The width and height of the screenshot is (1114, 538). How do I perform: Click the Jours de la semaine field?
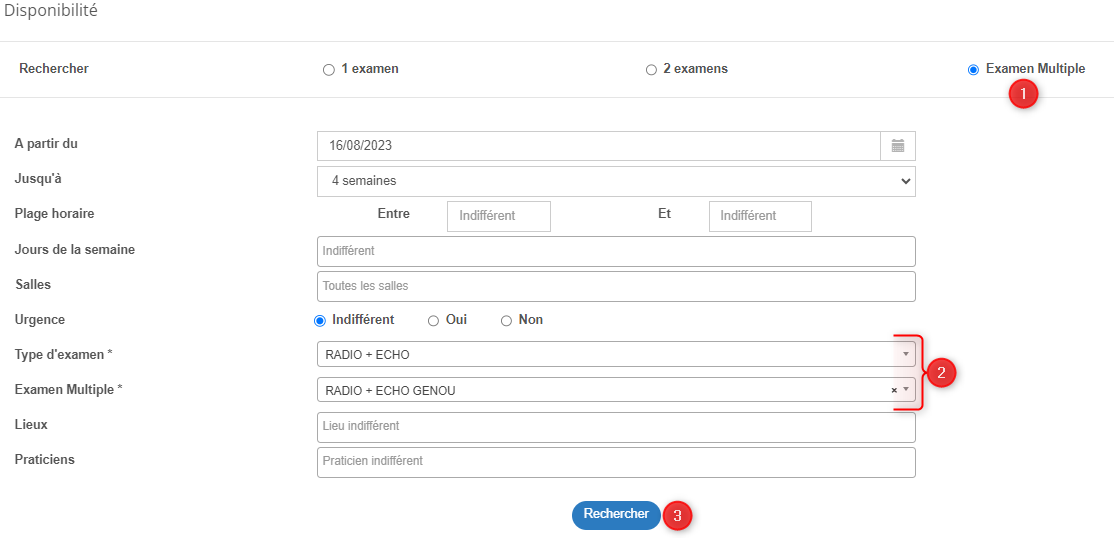click(x=616, y=252)
